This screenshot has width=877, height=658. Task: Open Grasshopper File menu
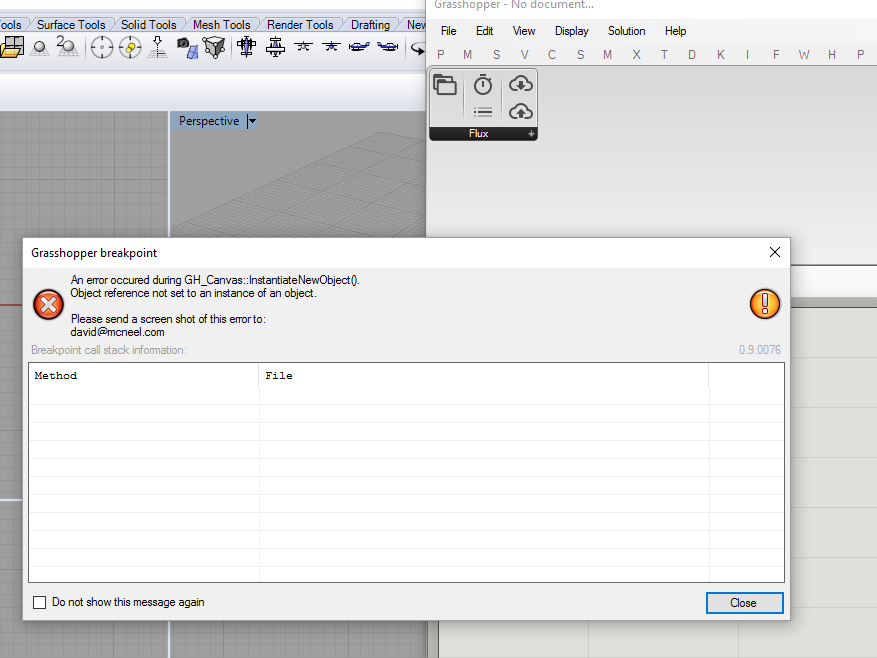click(449, 31)
